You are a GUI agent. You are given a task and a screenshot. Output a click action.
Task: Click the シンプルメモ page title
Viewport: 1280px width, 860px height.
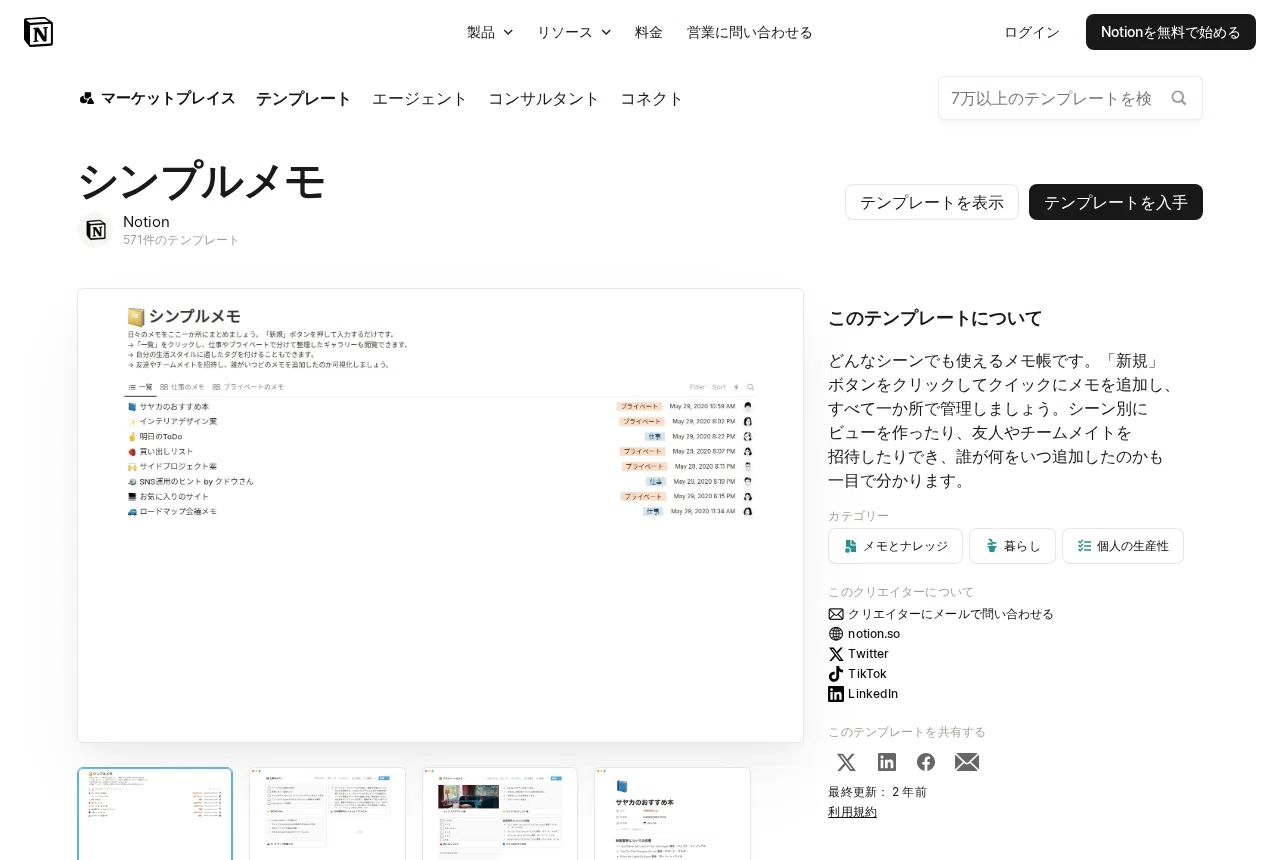click(x=202, y=182)
